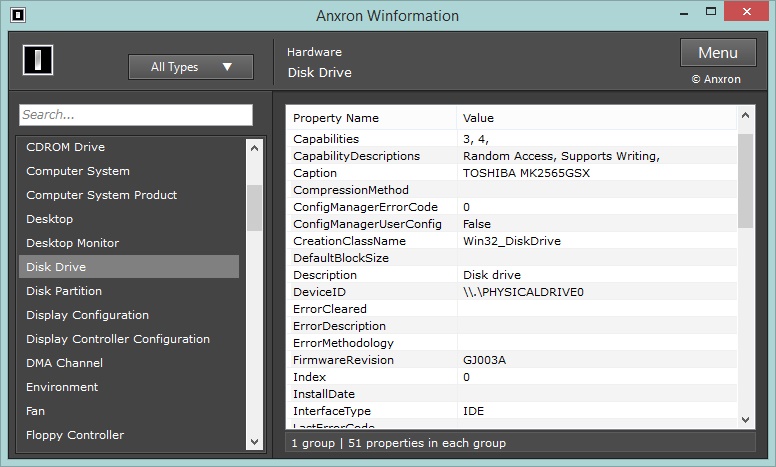Select Disk Partition entry
Image resolution: width=776 pixels, height=467 pixels.
click(64, 291)
